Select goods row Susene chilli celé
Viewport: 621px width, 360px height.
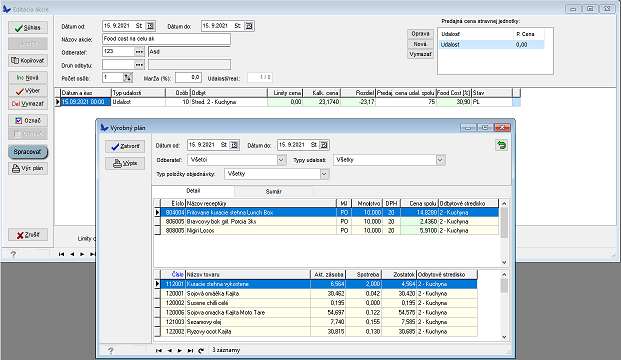click(315, 303)
